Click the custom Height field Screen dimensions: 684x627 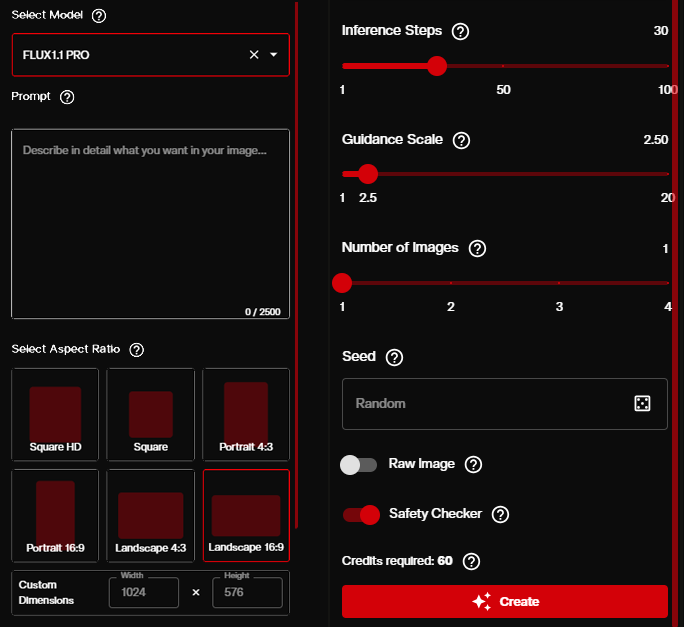pyautogui.click(x=247, y=592)
